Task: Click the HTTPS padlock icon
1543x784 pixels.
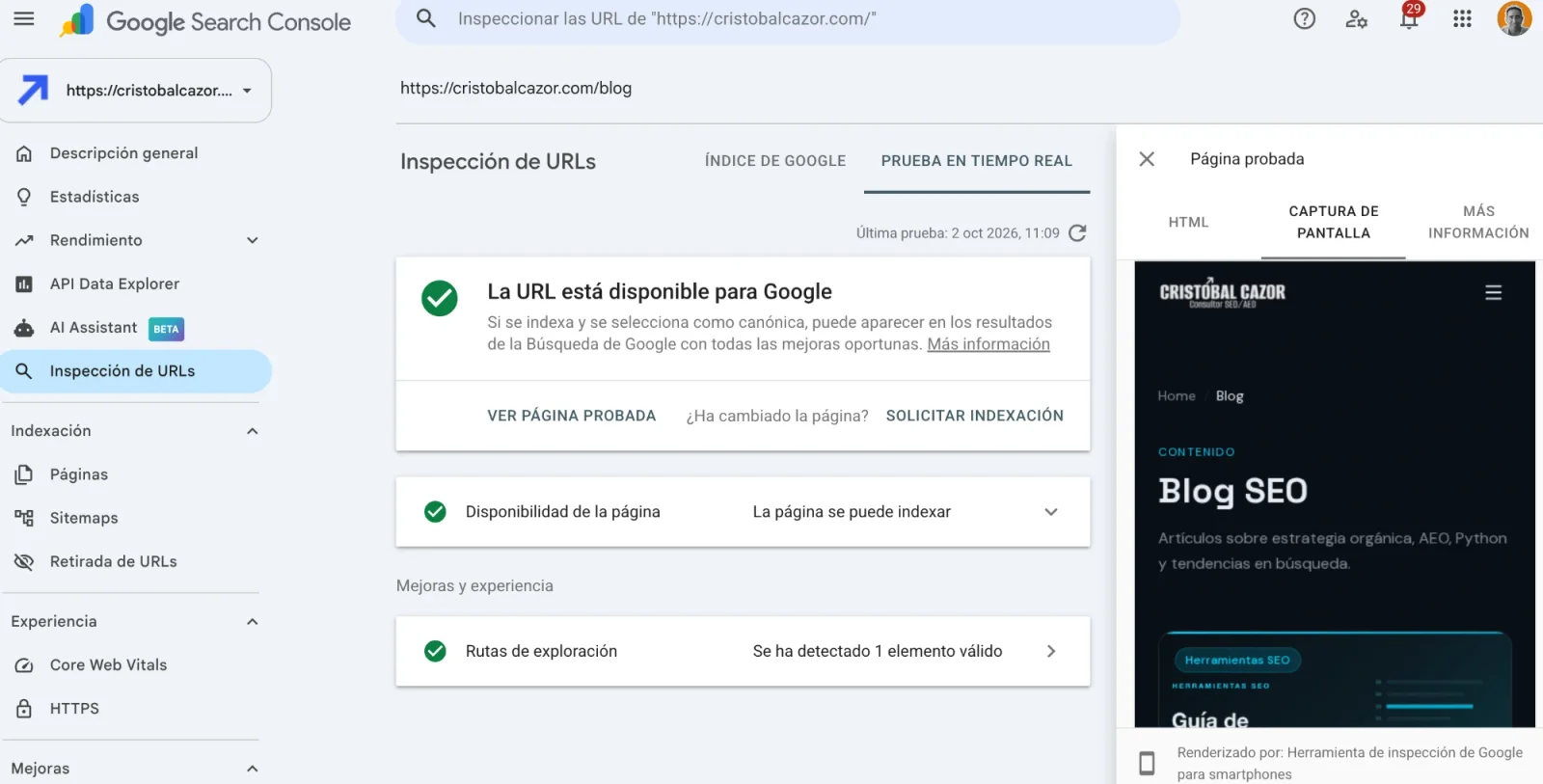Action: (x=24, y=709)
